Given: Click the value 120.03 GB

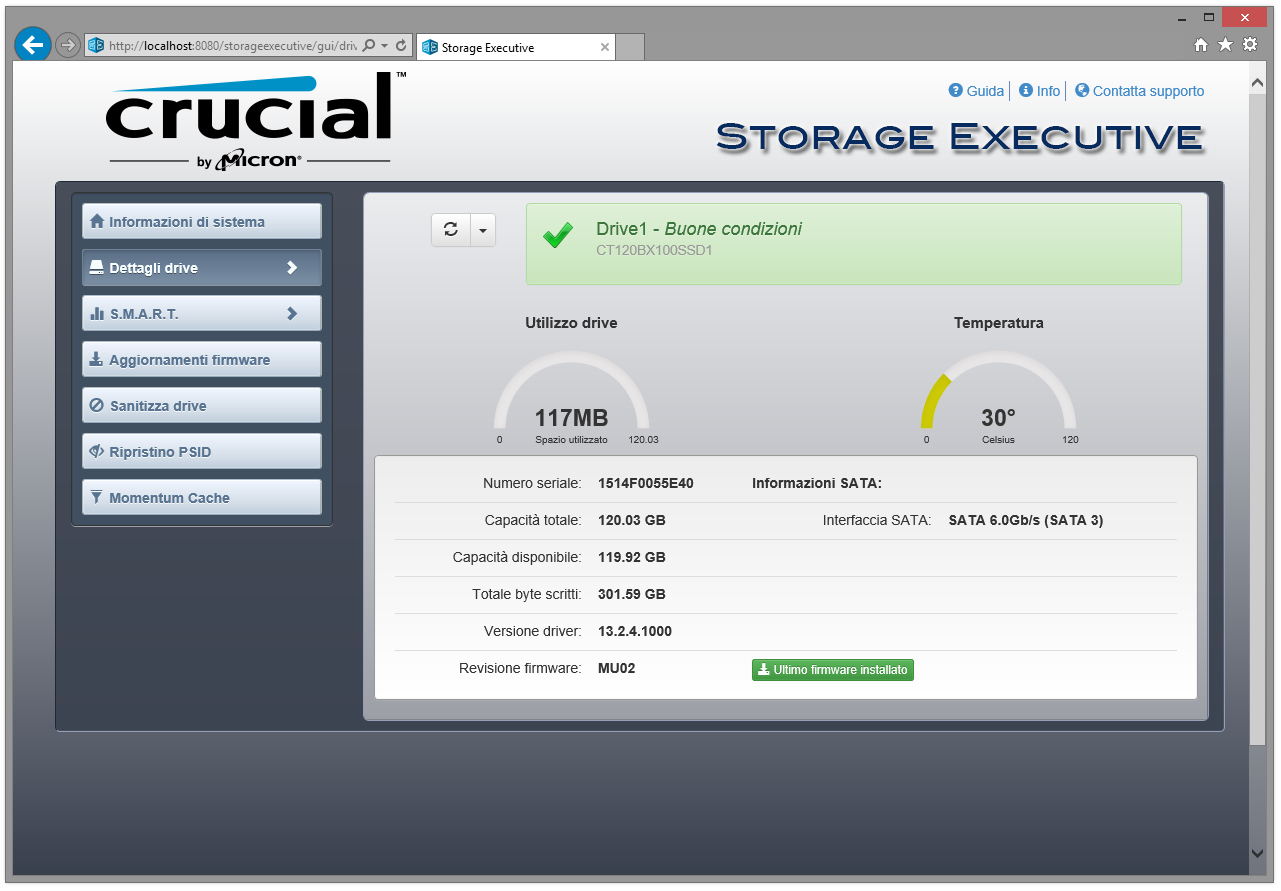Looking at the screenshot, I should tap(632, 520).
